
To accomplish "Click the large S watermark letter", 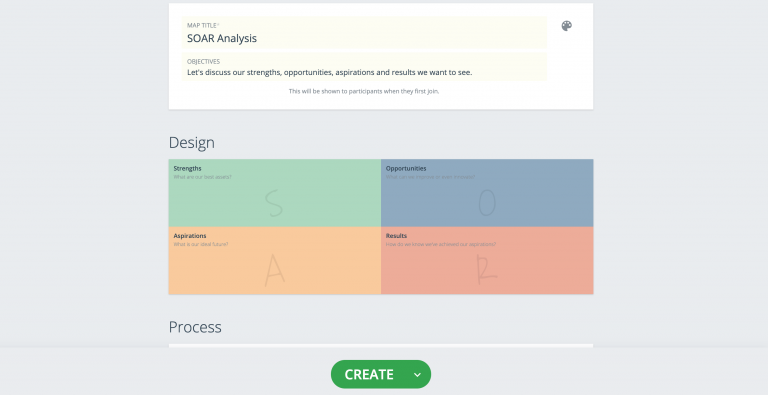I will tap(274, 203).
